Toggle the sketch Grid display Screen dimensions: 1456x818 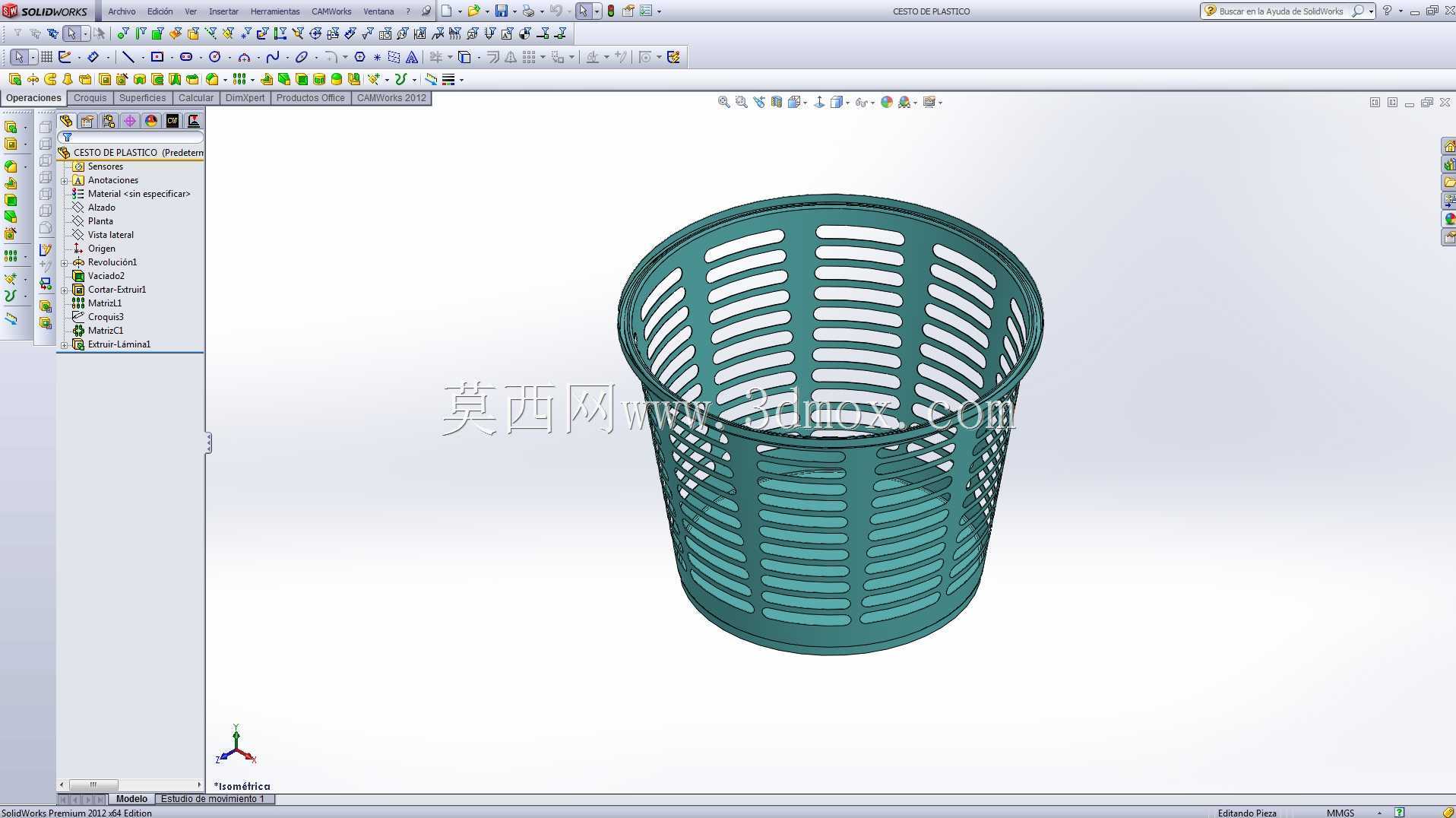tap(46, 57)
